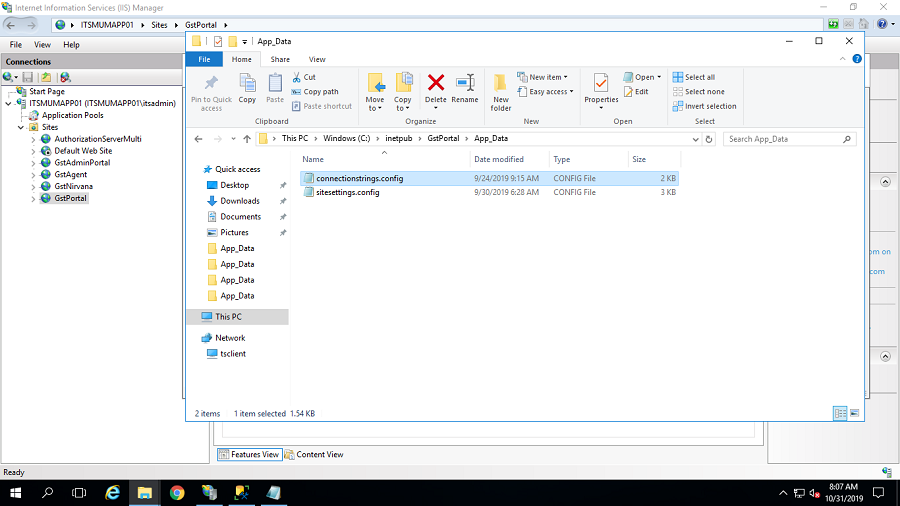900x506 pixels.
Task: Collapse the Explorer ribbon chevron
Action: click(842, 59)
